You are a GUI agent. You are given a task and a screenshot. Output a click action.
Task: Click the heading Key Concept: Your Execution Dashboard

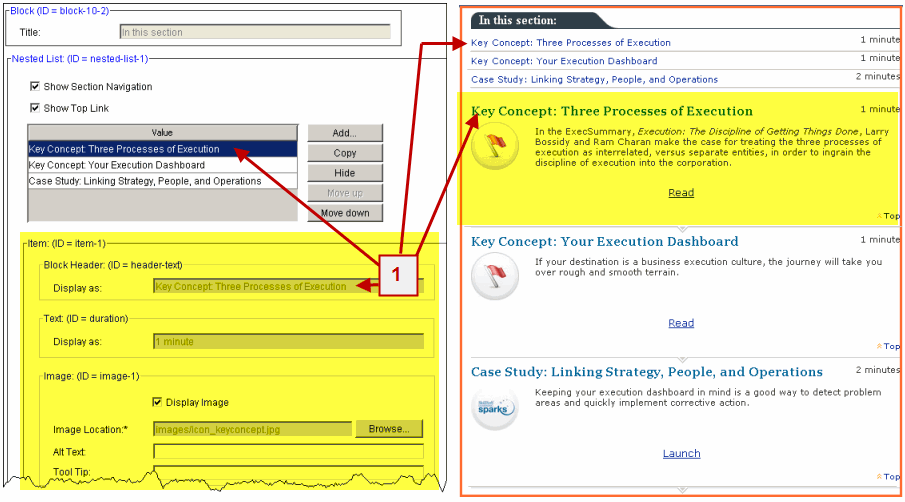[x=604, y=241]
